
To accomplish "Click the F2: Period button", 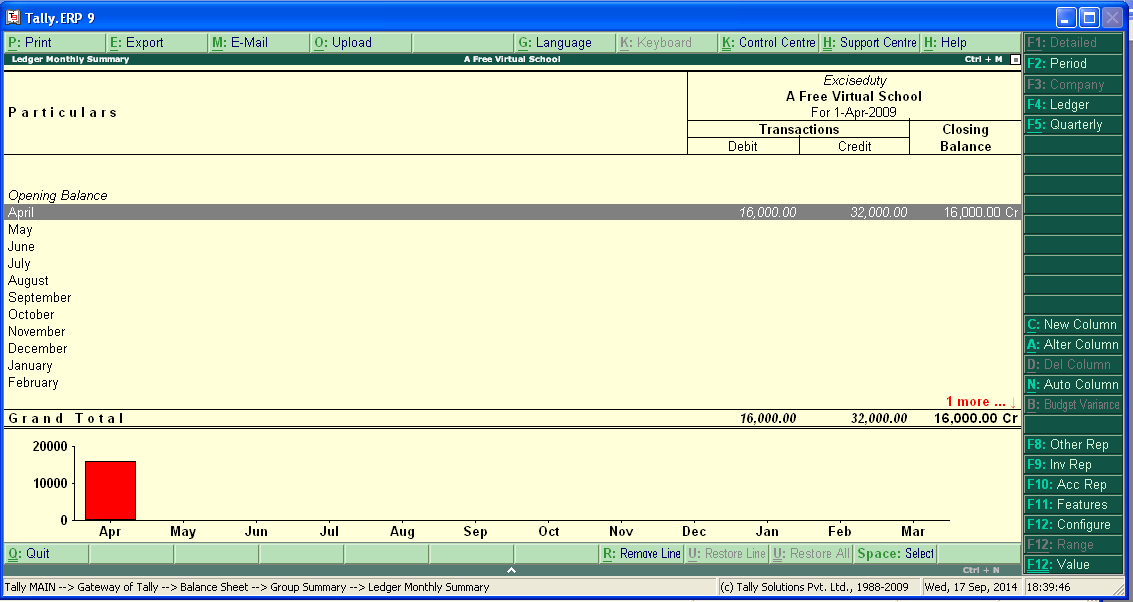I will coord(1073,64).
